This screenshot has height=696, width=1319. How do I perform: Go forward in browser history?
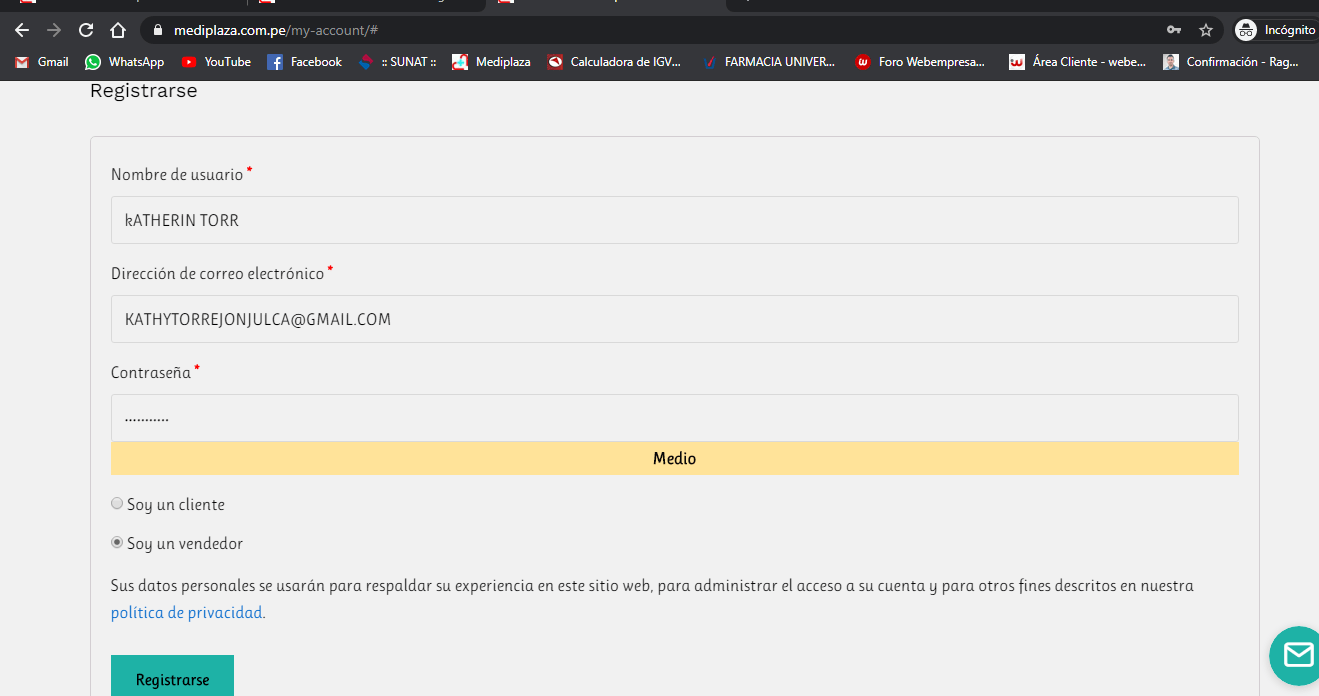(x=54, y=30)
